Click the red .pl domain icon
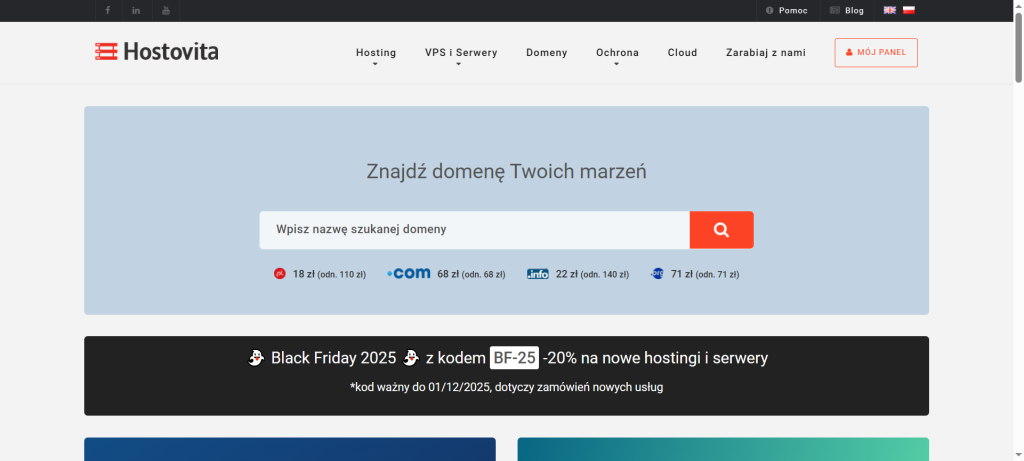The image size is (1024, 461). (280, 273)
